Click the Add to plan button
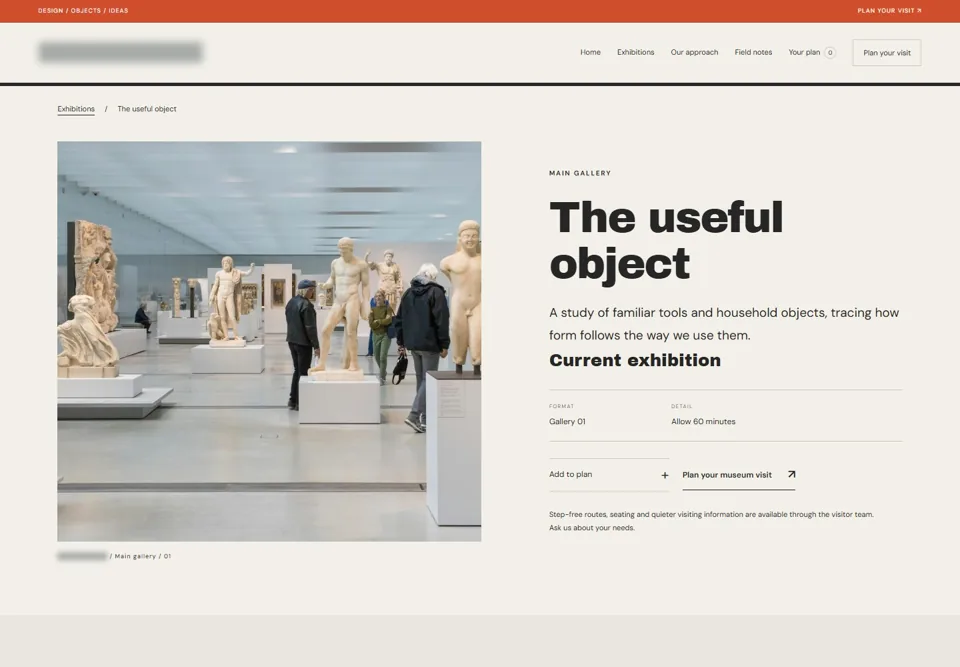Screen dimensions: 960x667 [609, 475]
